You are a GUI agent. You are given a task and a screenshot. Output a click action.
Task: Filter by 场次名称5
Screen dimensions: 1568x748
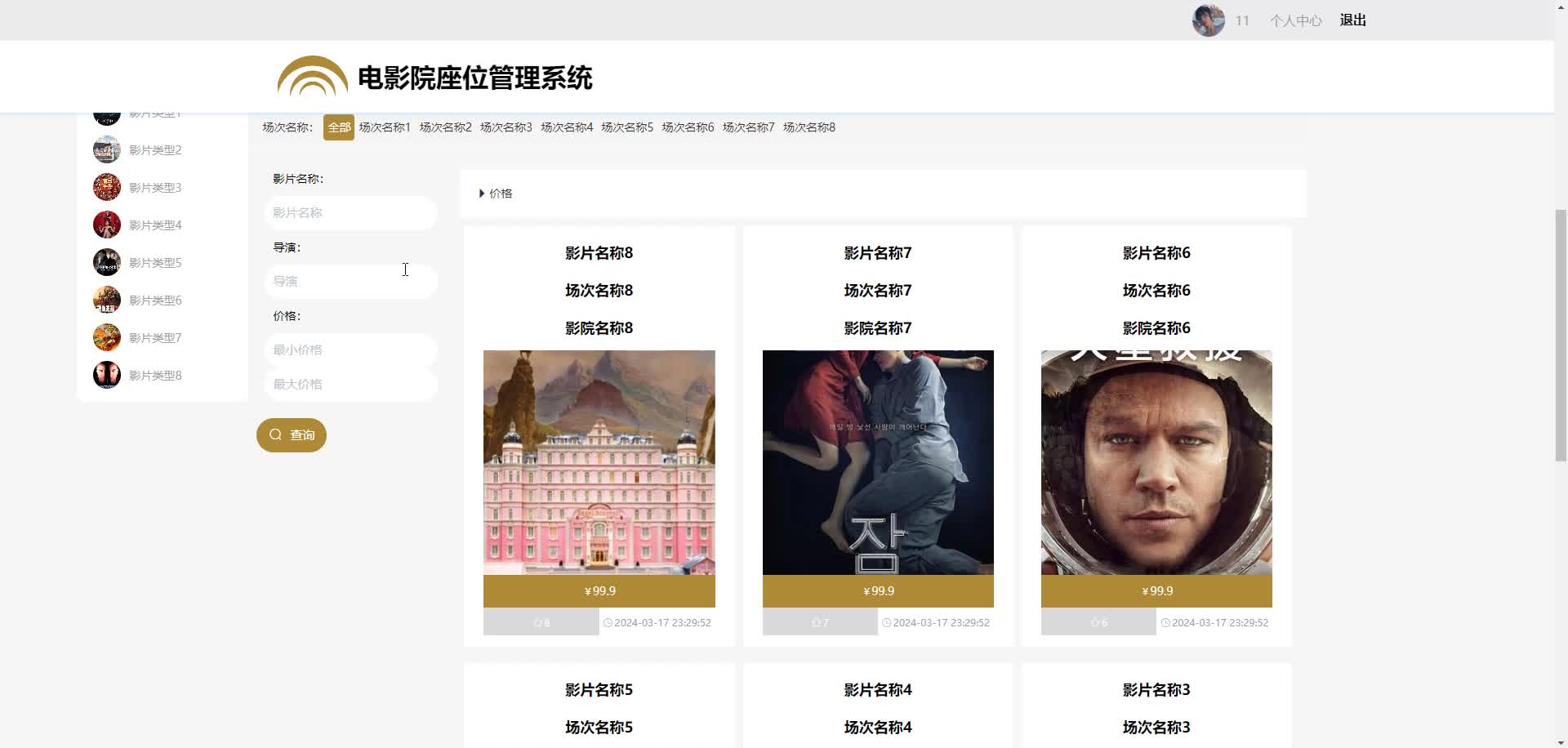[627, 127]
